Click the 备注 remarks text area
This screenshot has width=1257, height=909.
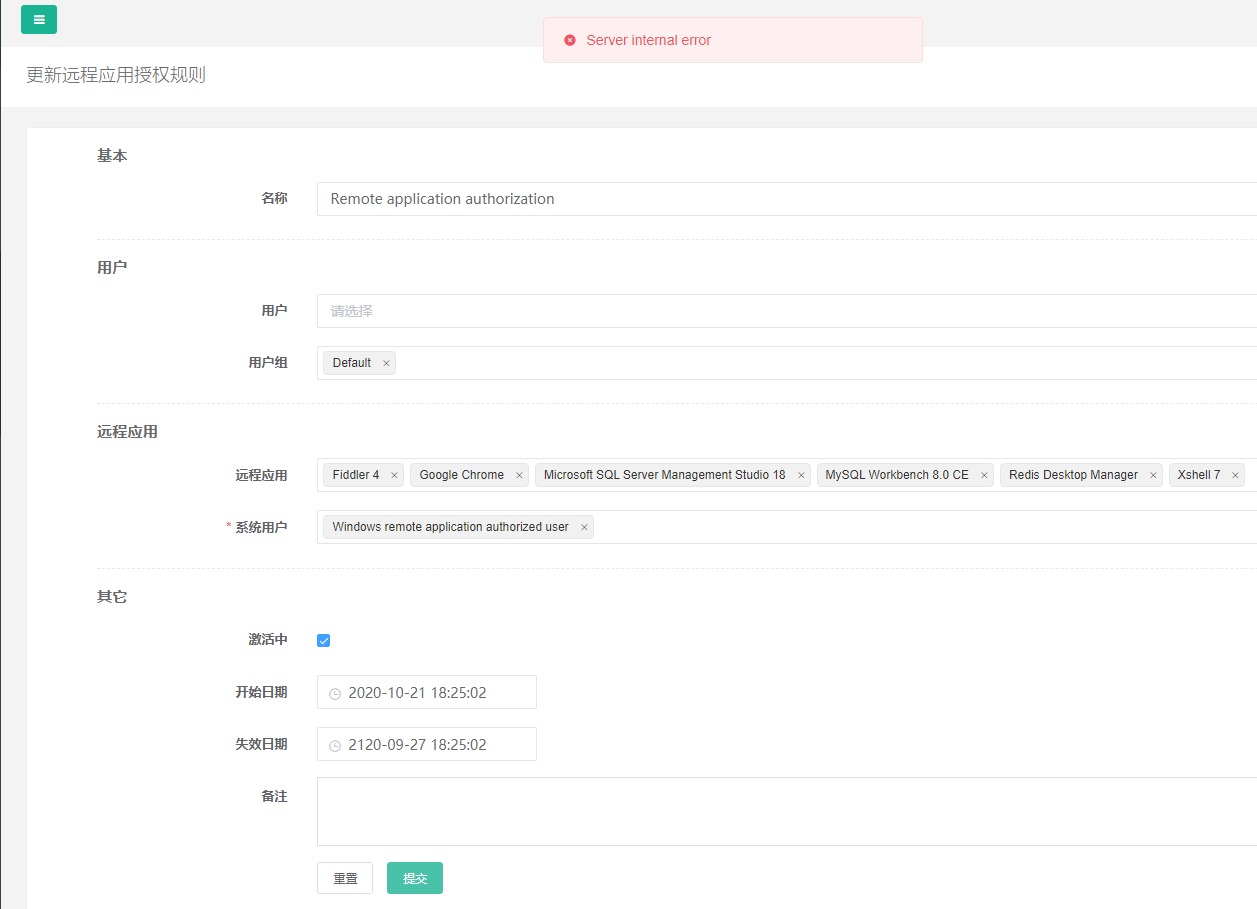pyautogui.click(x=700, y=810)
